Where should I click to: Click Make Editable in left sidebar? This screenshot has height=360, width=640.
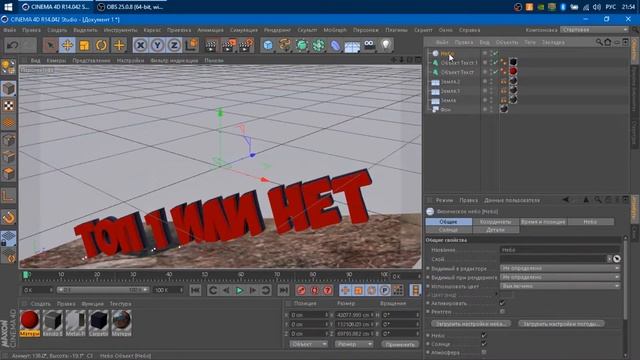point(8,67)
